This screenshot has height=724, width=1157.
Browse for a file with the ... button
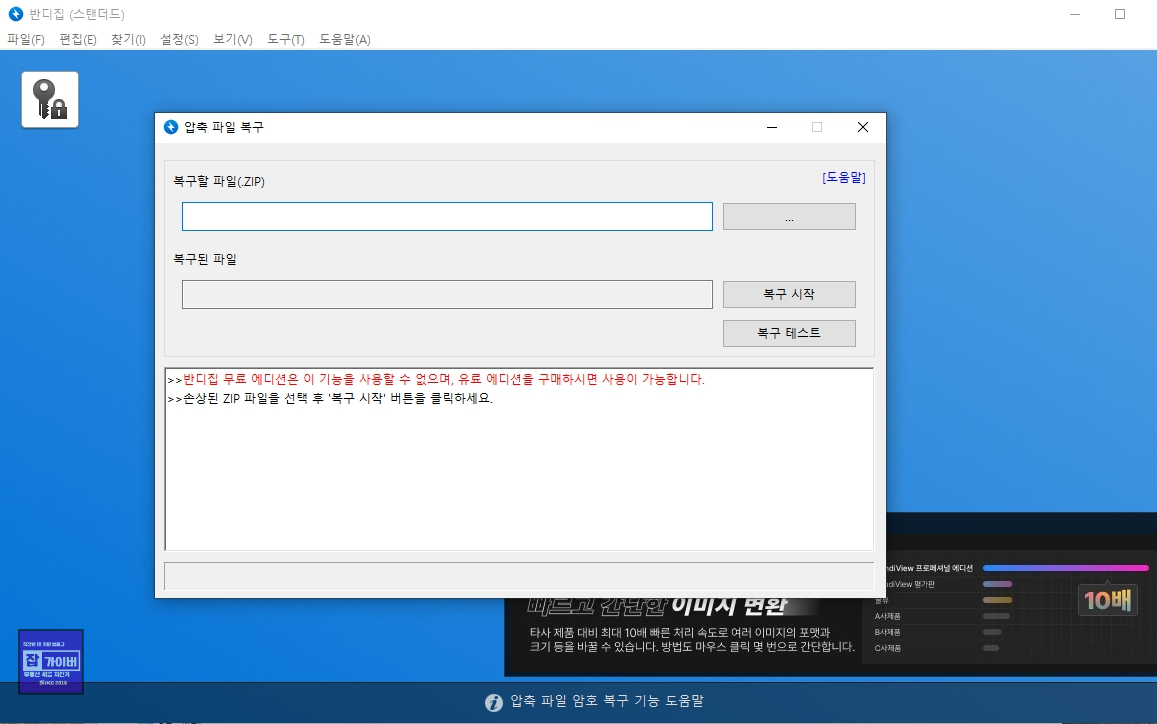pos(789,217)
